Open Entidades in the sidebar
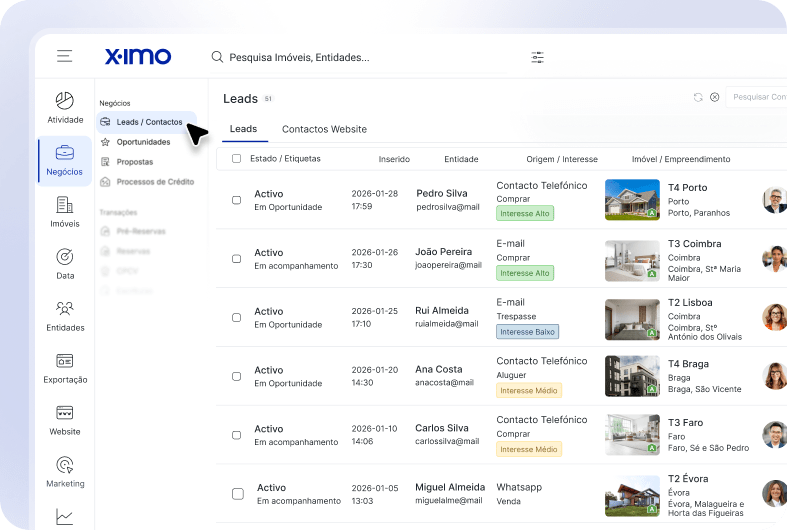787x530 pixels. tap(65, 316)
